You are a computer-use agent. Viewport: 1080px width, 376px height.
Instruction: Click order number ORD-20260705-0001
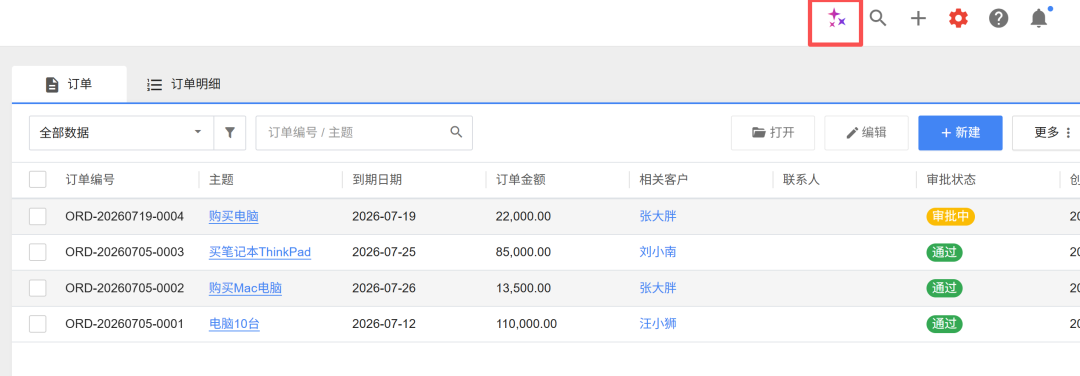[125, 324]
